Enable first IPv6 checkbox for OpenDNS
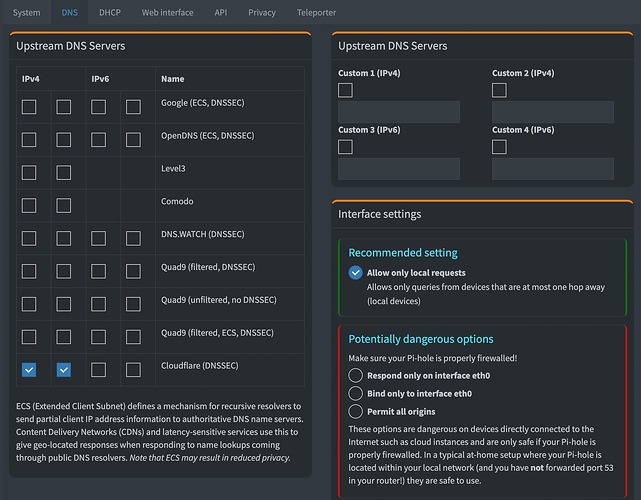Viewport: 641px width, 500px height. click(x=99, y=139)
